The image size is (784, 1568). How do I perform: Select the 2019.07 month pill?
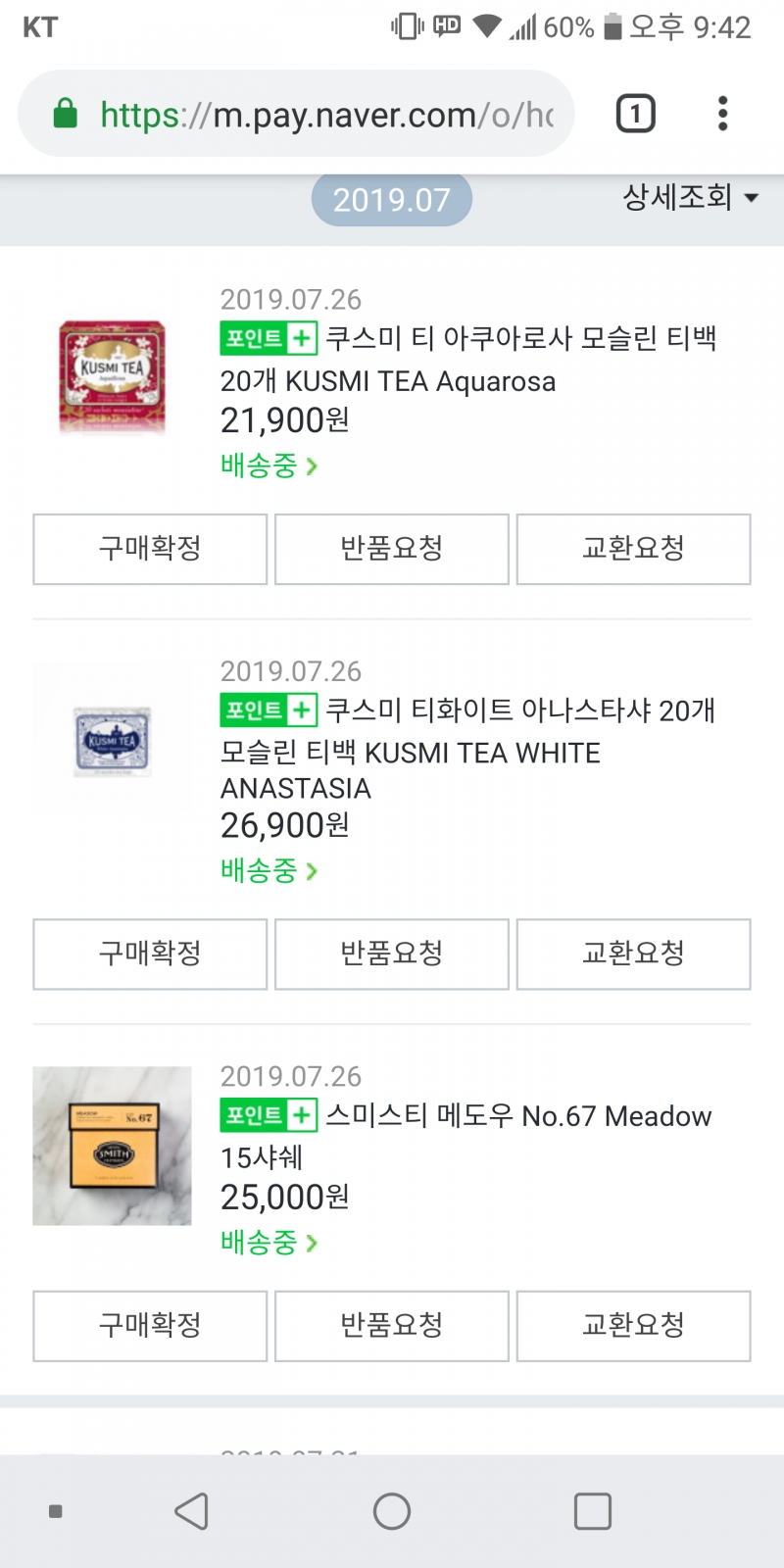tap(391, 200)
